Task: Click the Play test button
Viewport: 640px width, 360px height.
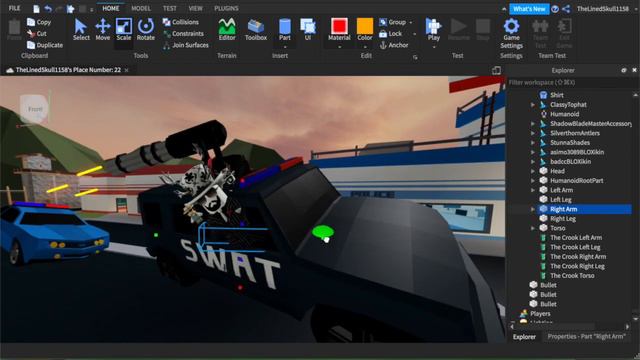Action: 433,30
